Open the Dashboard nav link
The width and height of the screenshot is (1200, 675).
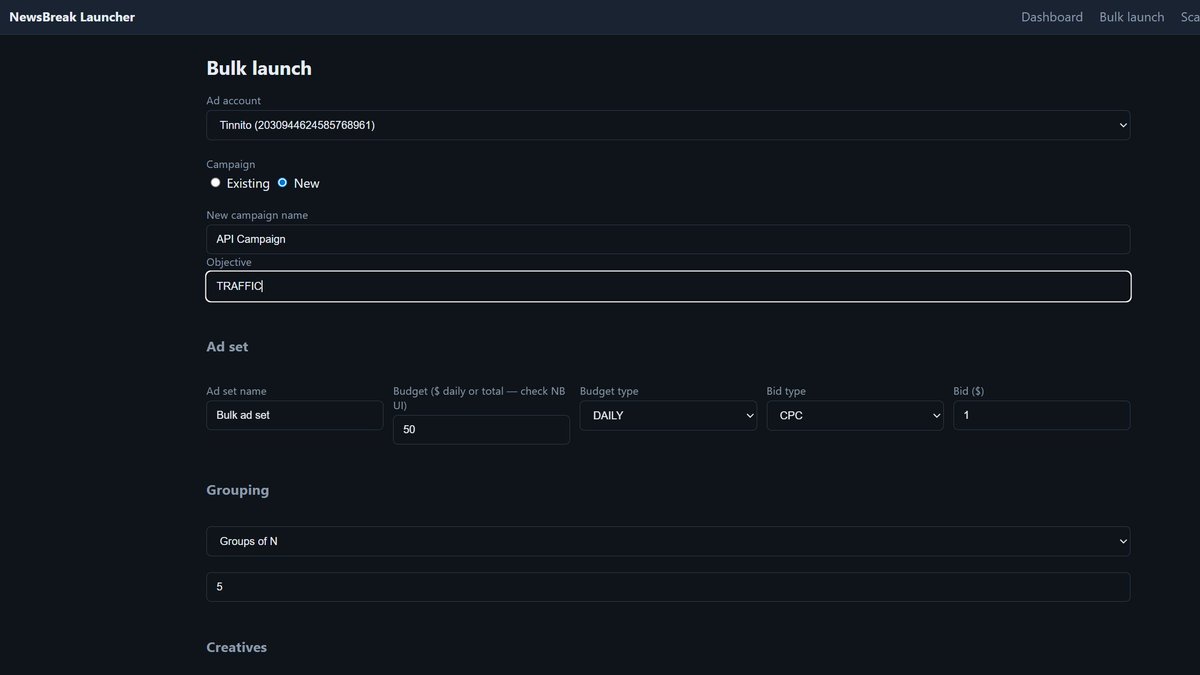click(1052, 17)
